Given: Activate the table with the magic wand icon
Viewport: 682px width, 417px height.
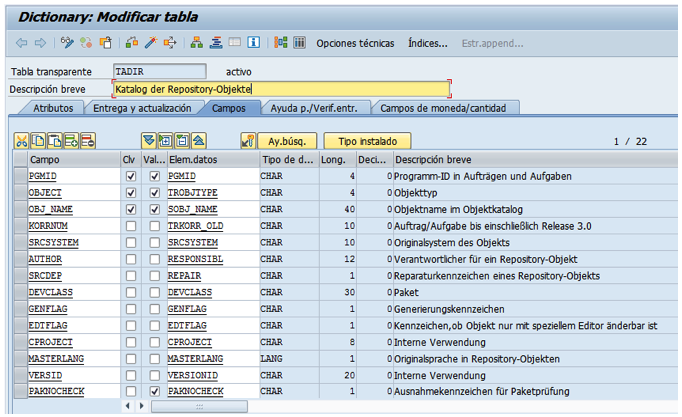Looking at the screenshot, I should tap(150, 43).
